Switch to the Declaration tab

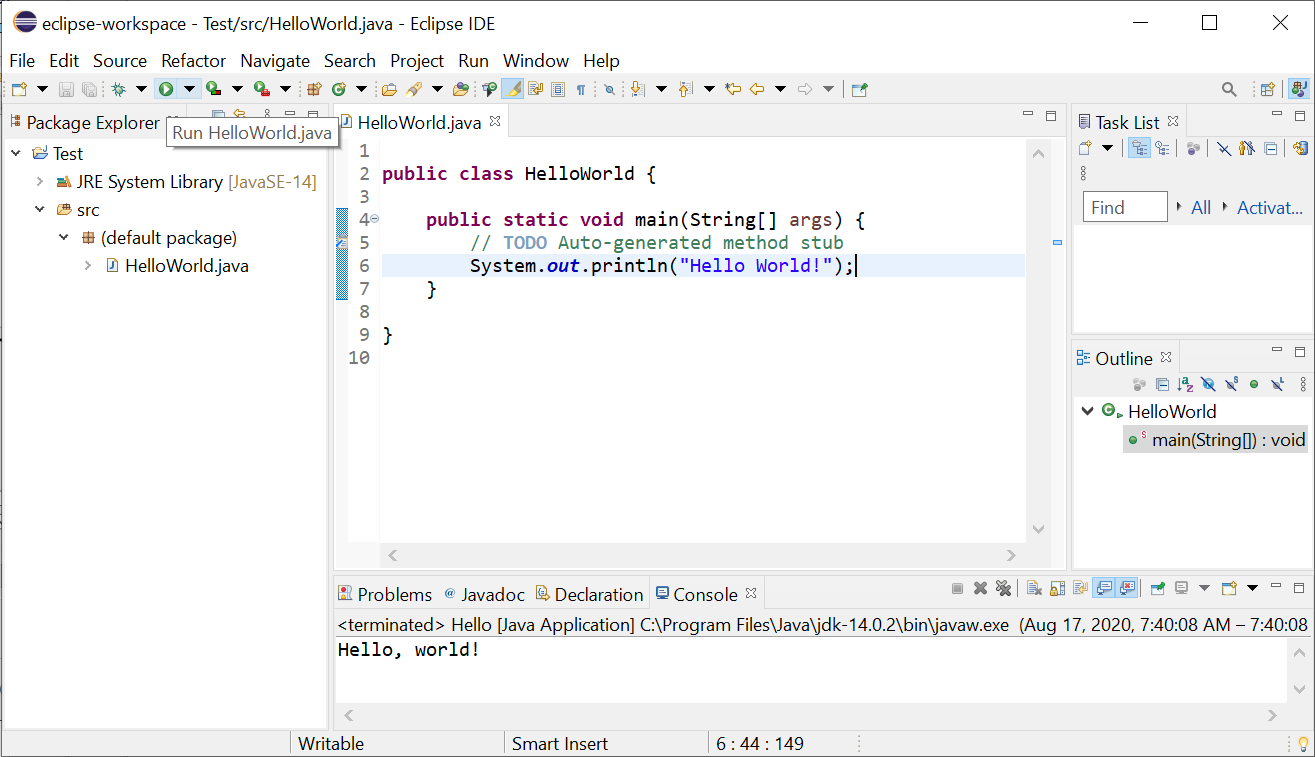[x=590, y=594]
